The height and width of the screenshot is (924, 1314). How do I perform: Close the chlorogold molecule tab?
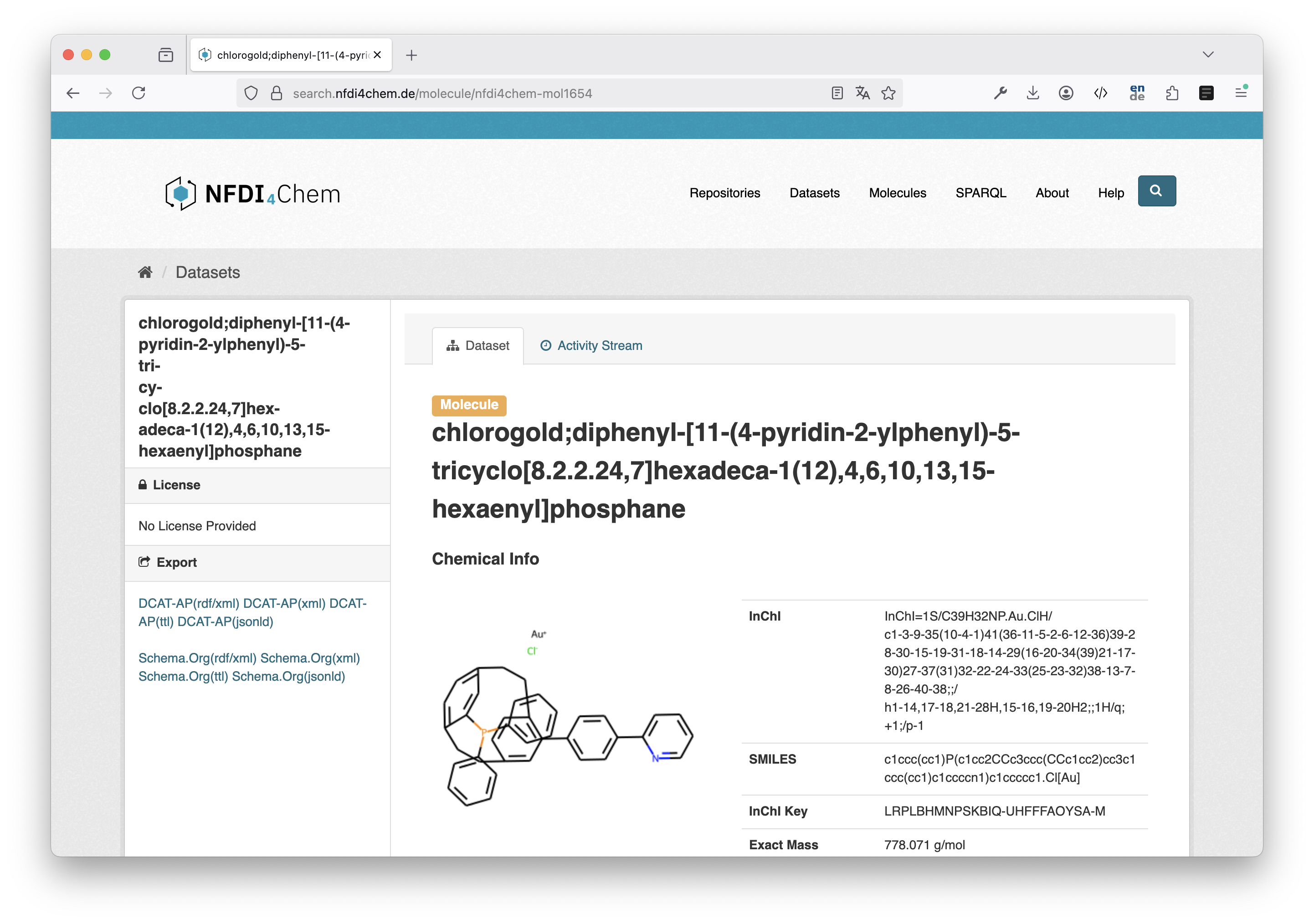pyautogui.click(x=378, y=55)
